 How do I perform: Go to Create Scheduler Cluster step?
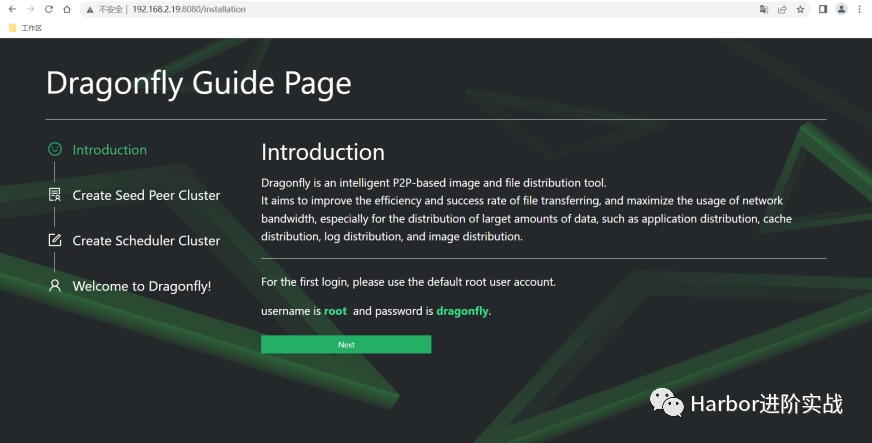(146, 241)
